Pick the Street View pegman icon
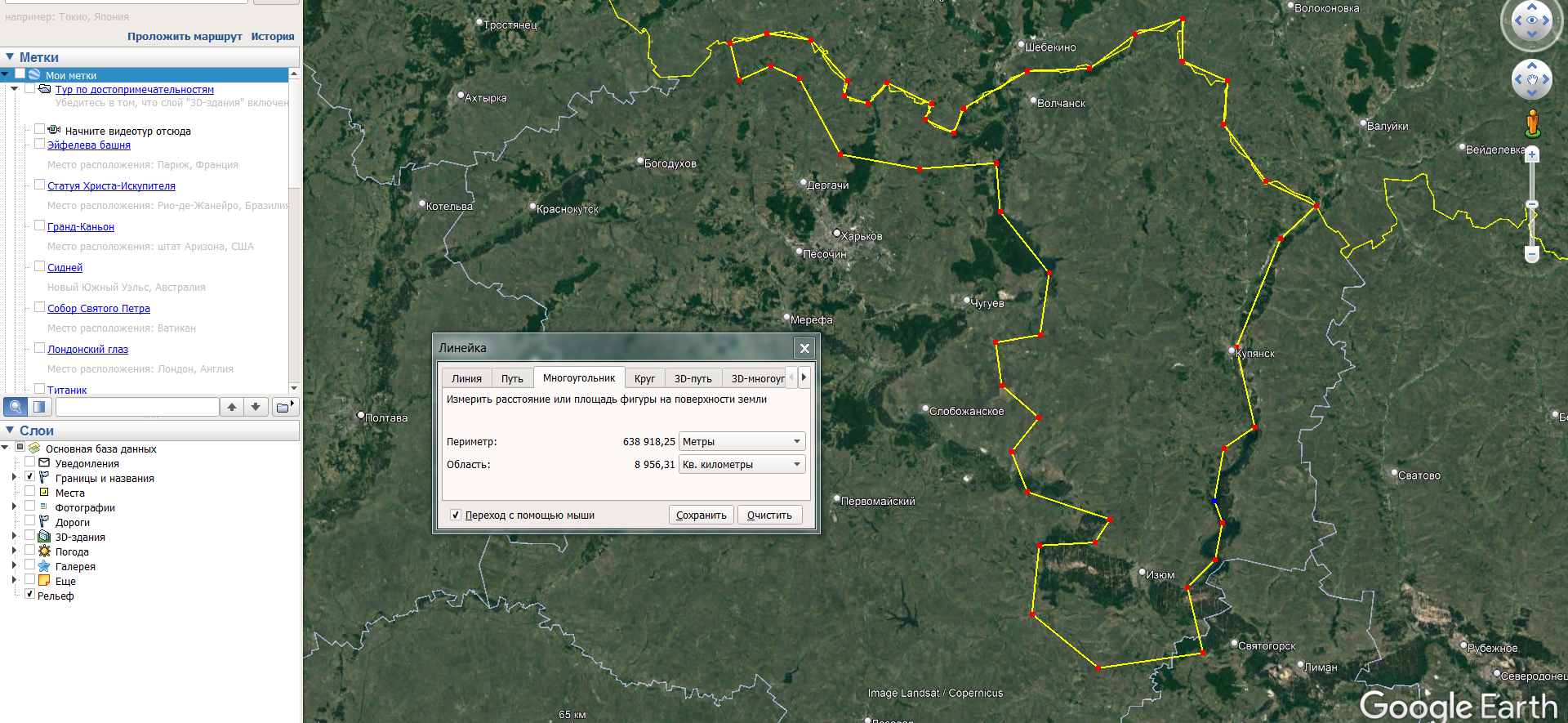The height and width of the screenshot is (723, 1568). [x=1532, y=123]
